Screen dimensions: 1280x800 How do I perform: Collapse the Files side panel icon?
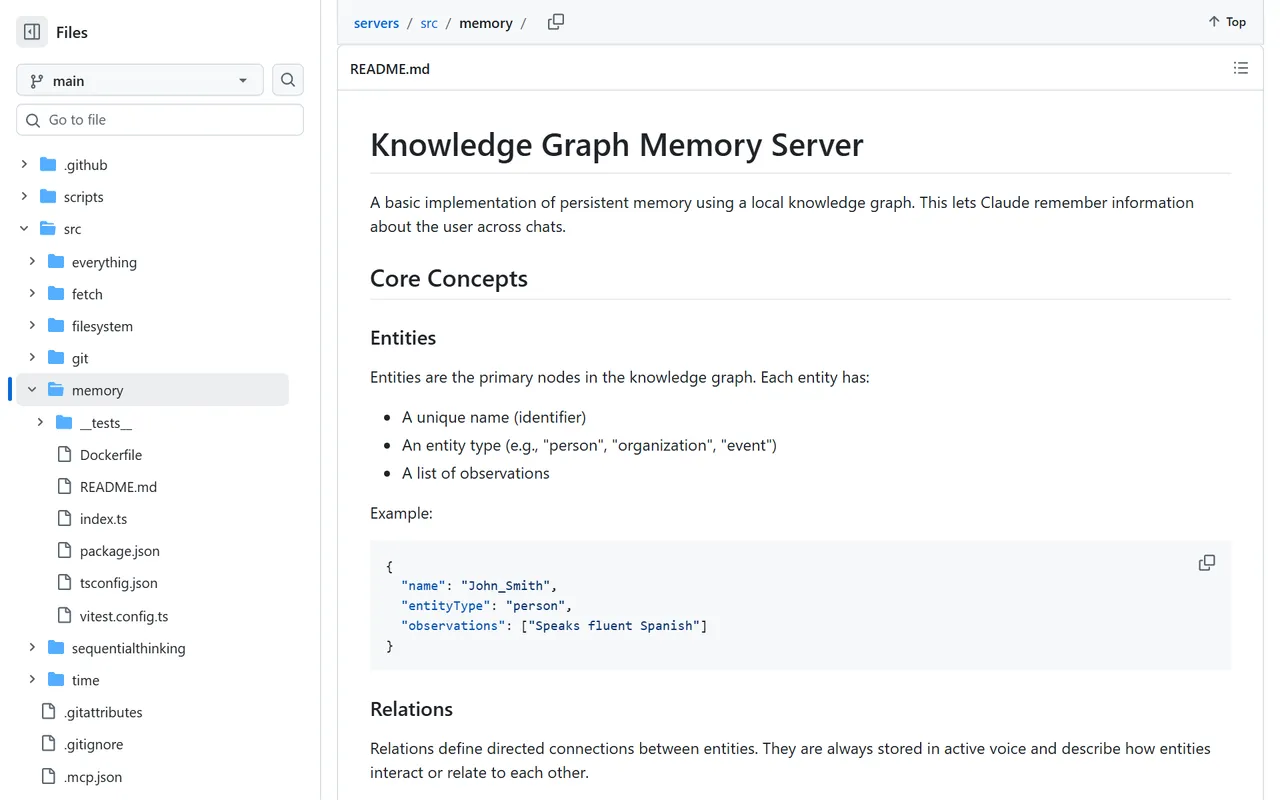(32, 32)
